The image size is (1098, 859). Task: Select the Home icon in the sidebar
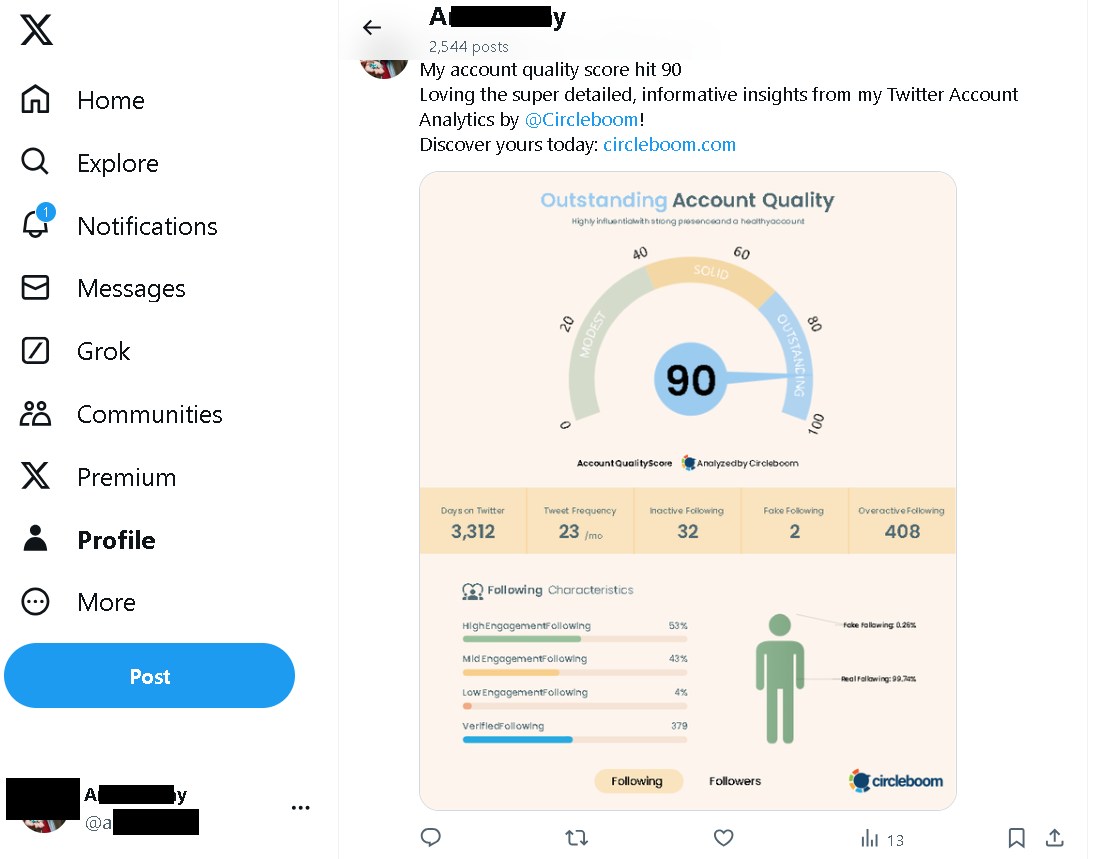[x=34, y=100]
